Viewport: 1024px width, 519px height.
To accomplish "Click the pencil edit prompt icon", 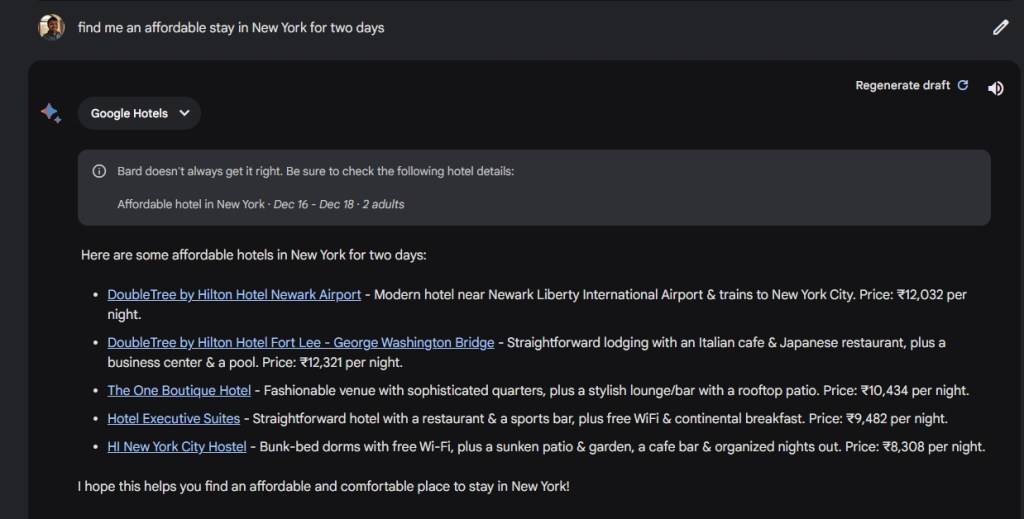I will point(1000,28).
